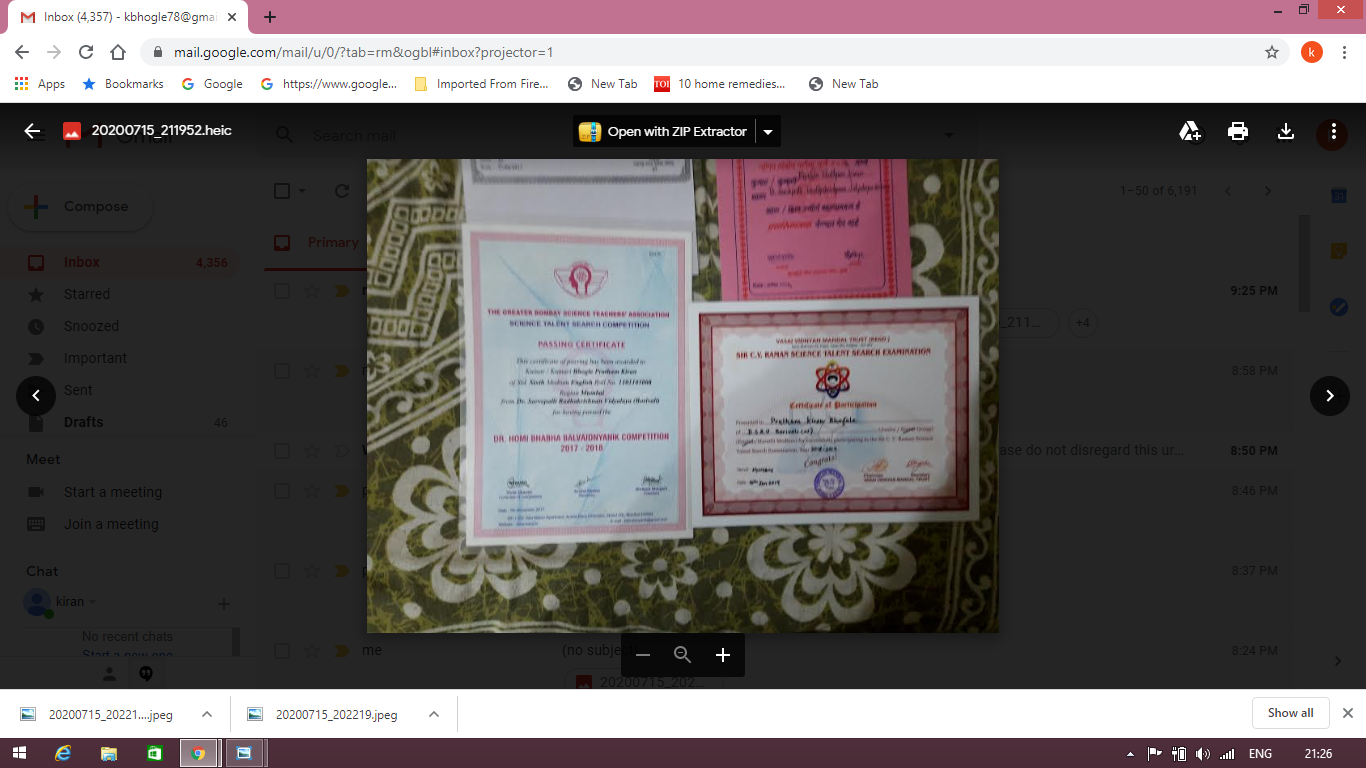Open with ZIP Extractor
This screenshot has height=768, width=1366.
[x=664, y=131]
